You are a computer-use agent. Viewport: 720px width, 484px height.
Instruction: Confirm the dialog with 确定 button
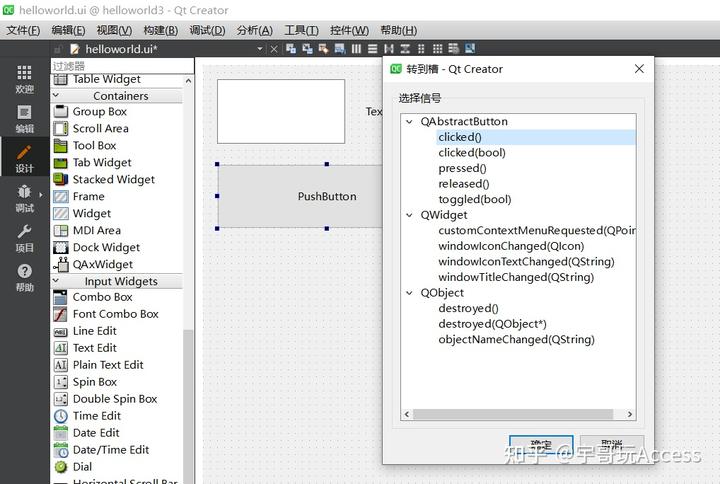[540, 445]
